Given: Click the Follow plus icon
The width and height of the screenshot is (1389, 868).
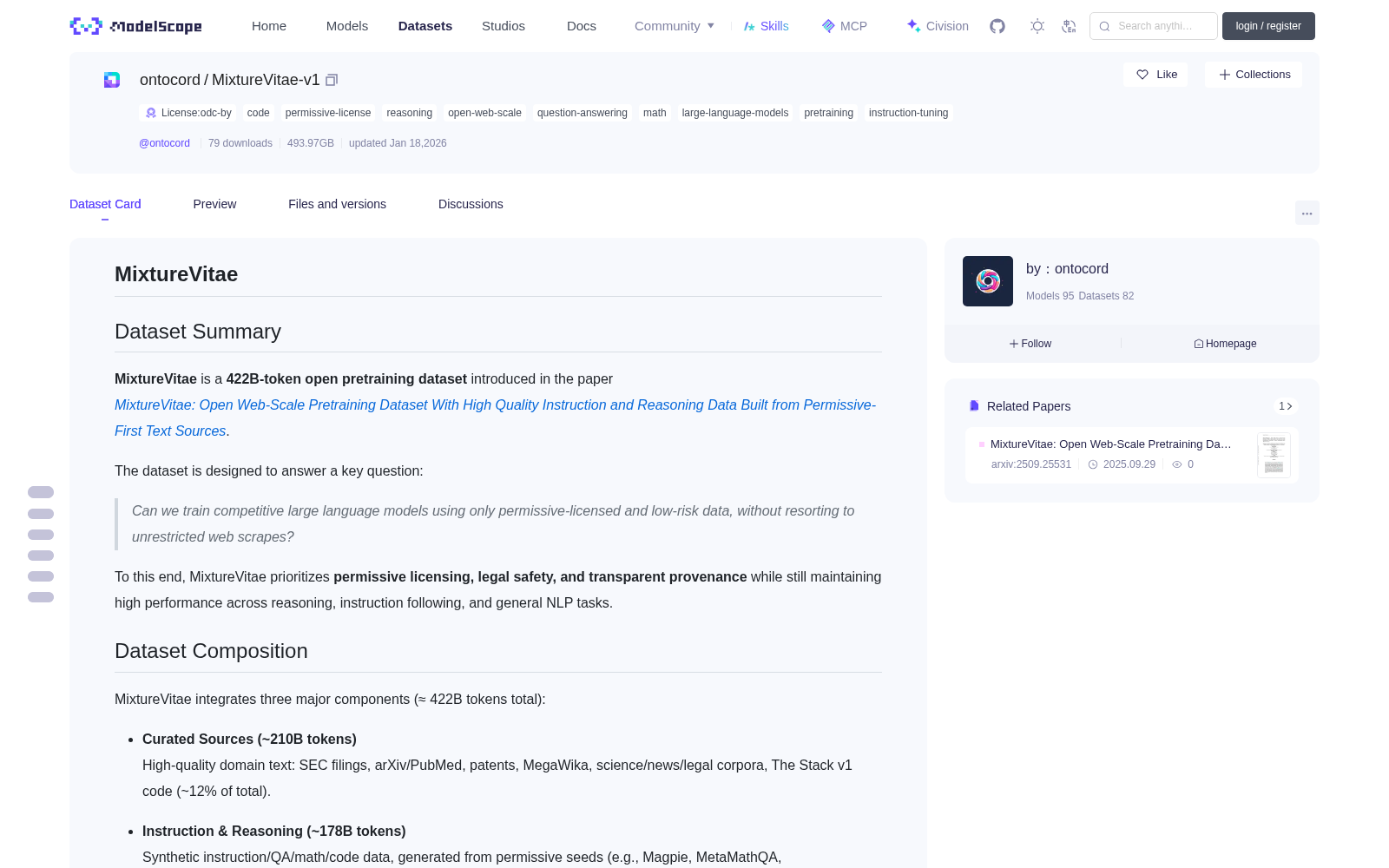Looking at the screenshot, I should point(1014,344).
